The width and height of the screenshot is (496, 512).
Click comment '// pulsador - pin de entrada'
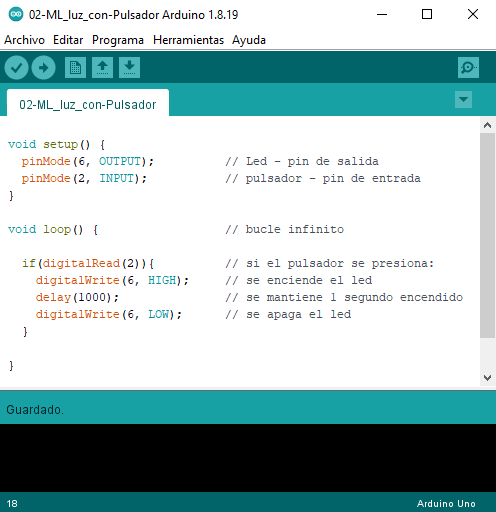(x=323, y=178)
